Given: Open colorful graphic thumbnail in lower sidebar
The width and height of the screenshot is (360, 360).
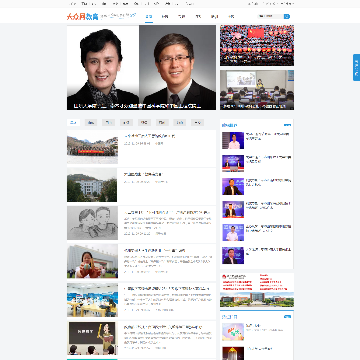Looking at the screenshot, I should click(233, 332).
